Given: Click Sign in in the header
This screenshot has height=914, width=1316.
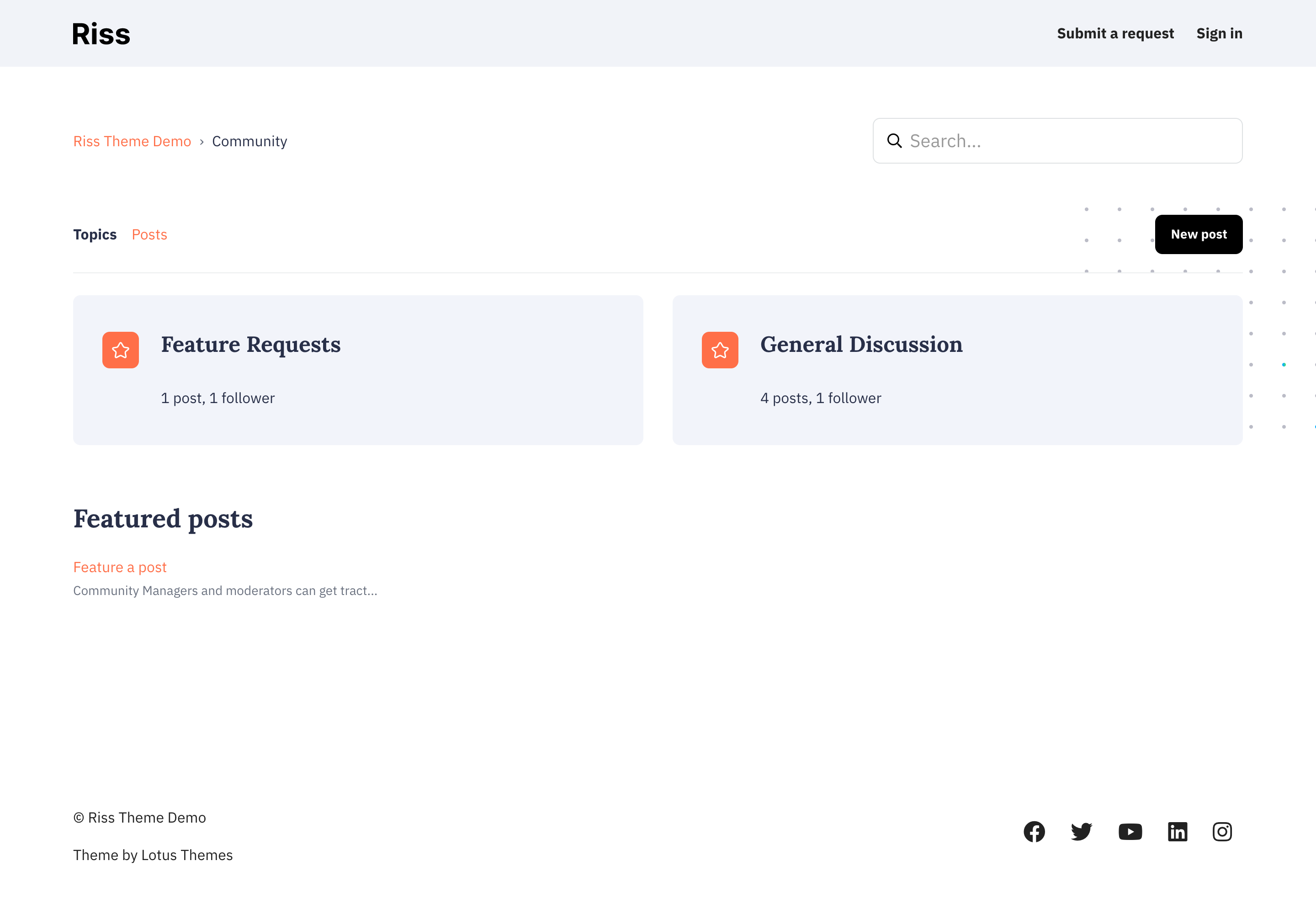Looking at the screenshot, I should (x=1219, y=33).
